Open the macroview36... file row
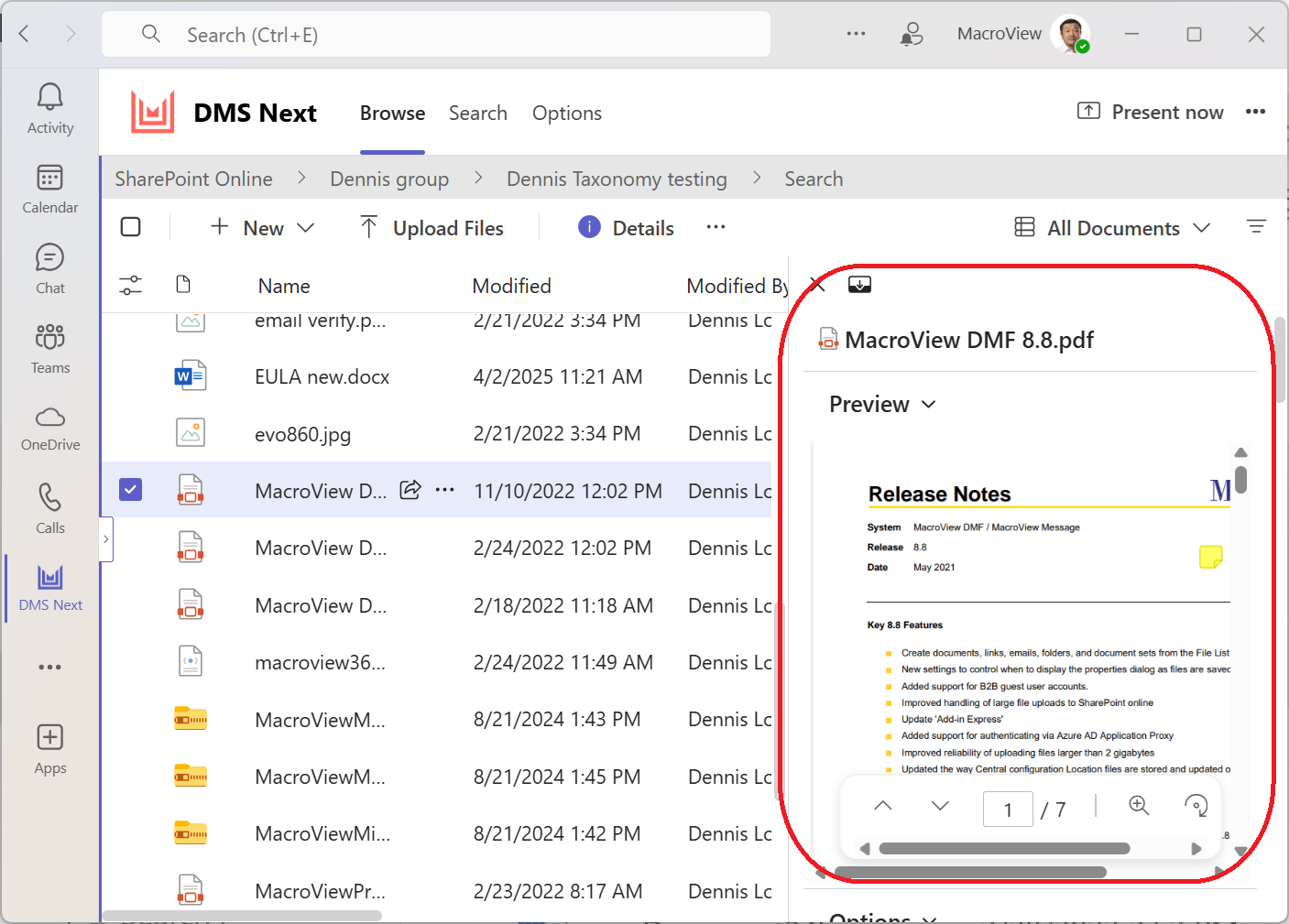 click(x=320, y=662)
